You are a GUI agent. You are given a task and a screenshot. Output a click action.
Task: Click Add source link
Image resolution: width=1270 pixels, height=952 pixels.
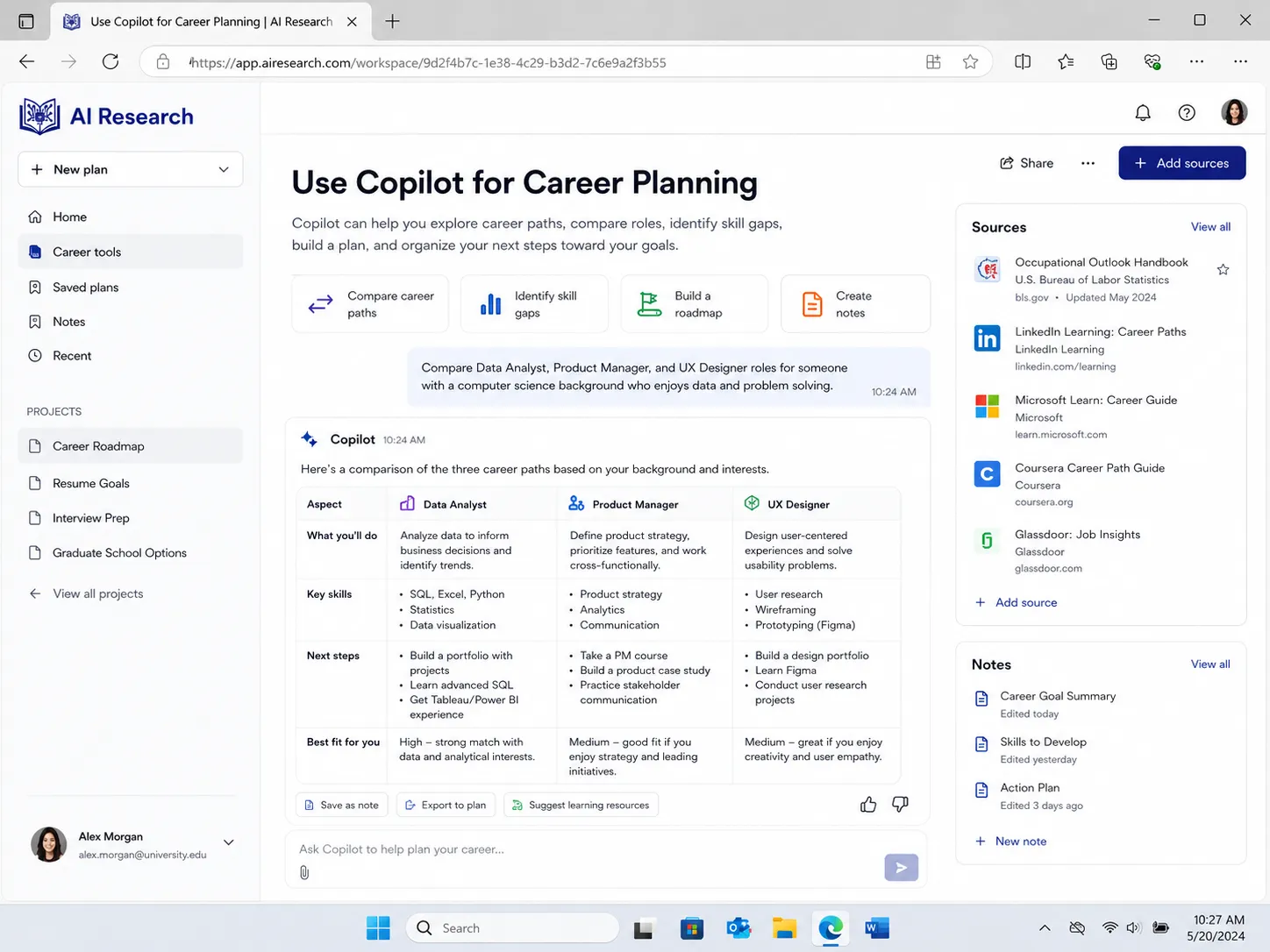coord(1016,602)
